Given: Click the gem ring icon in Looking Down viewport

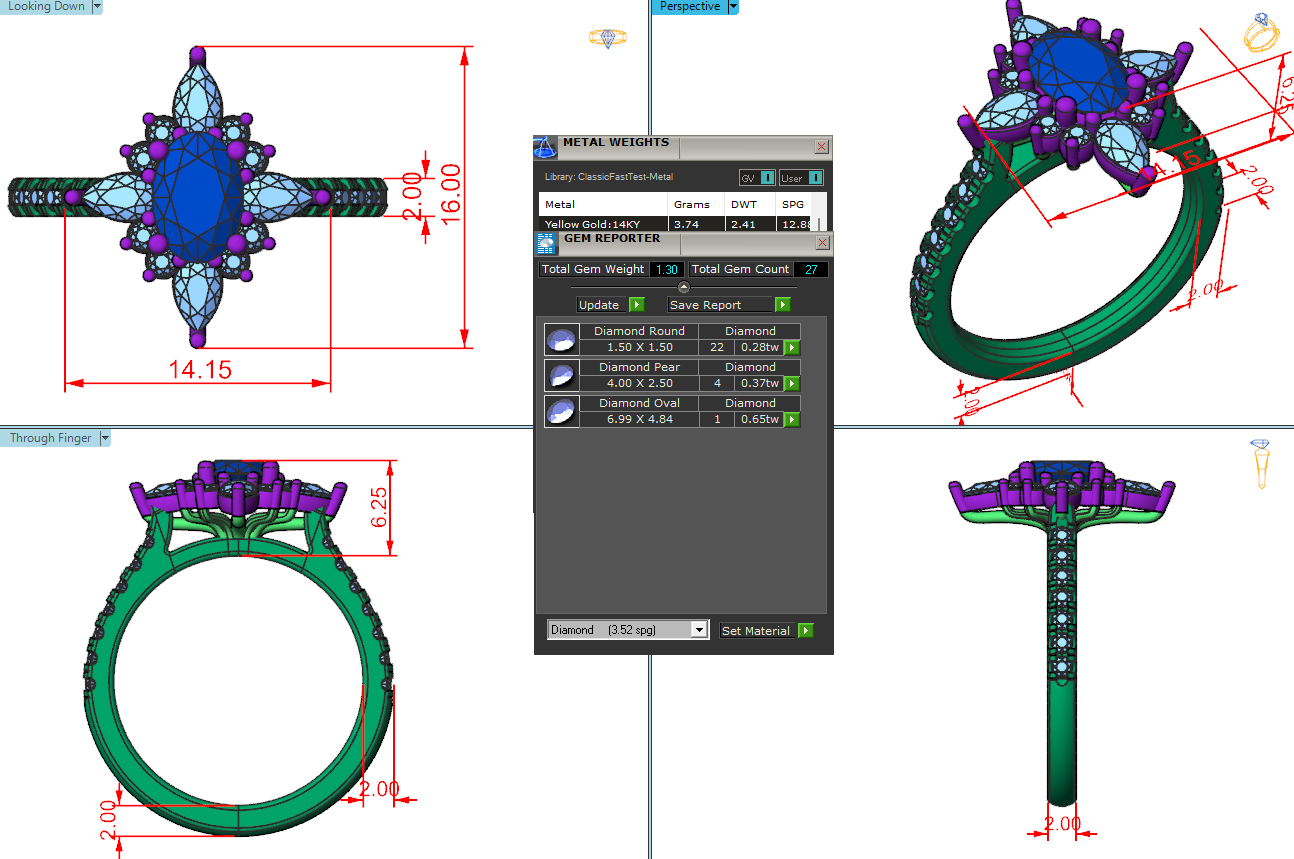Looking at the screenshot, I should 607,38.
